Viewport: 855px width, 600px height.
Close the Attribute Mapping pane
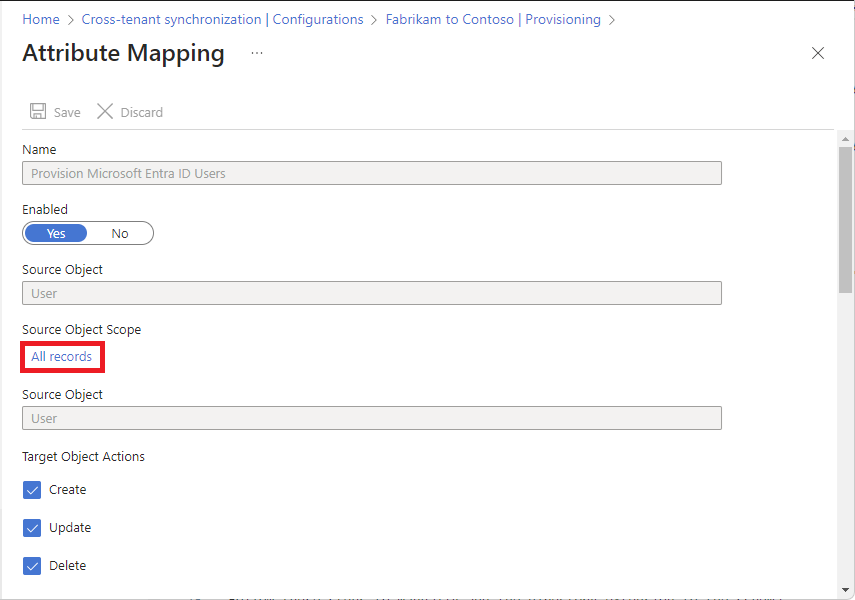[x=818, y=53]
